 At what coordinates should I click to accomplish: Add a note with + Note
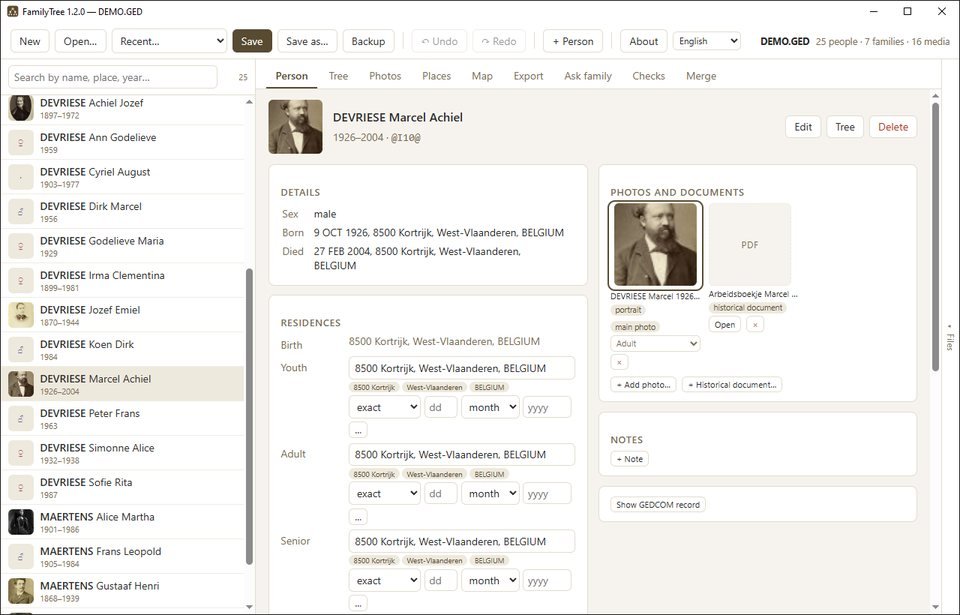coord(629,459)
